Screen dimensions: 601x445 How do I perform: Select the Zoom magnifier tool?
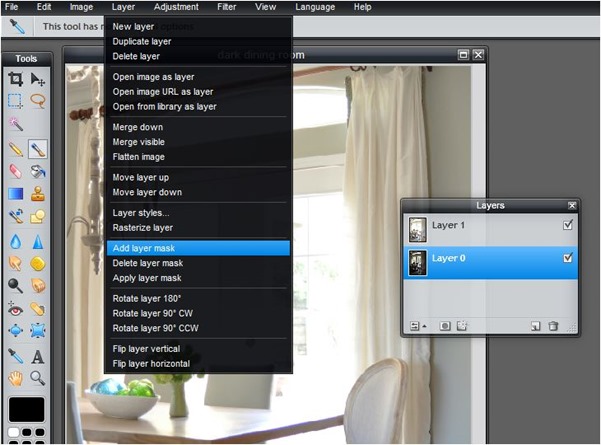pos(38,379)
